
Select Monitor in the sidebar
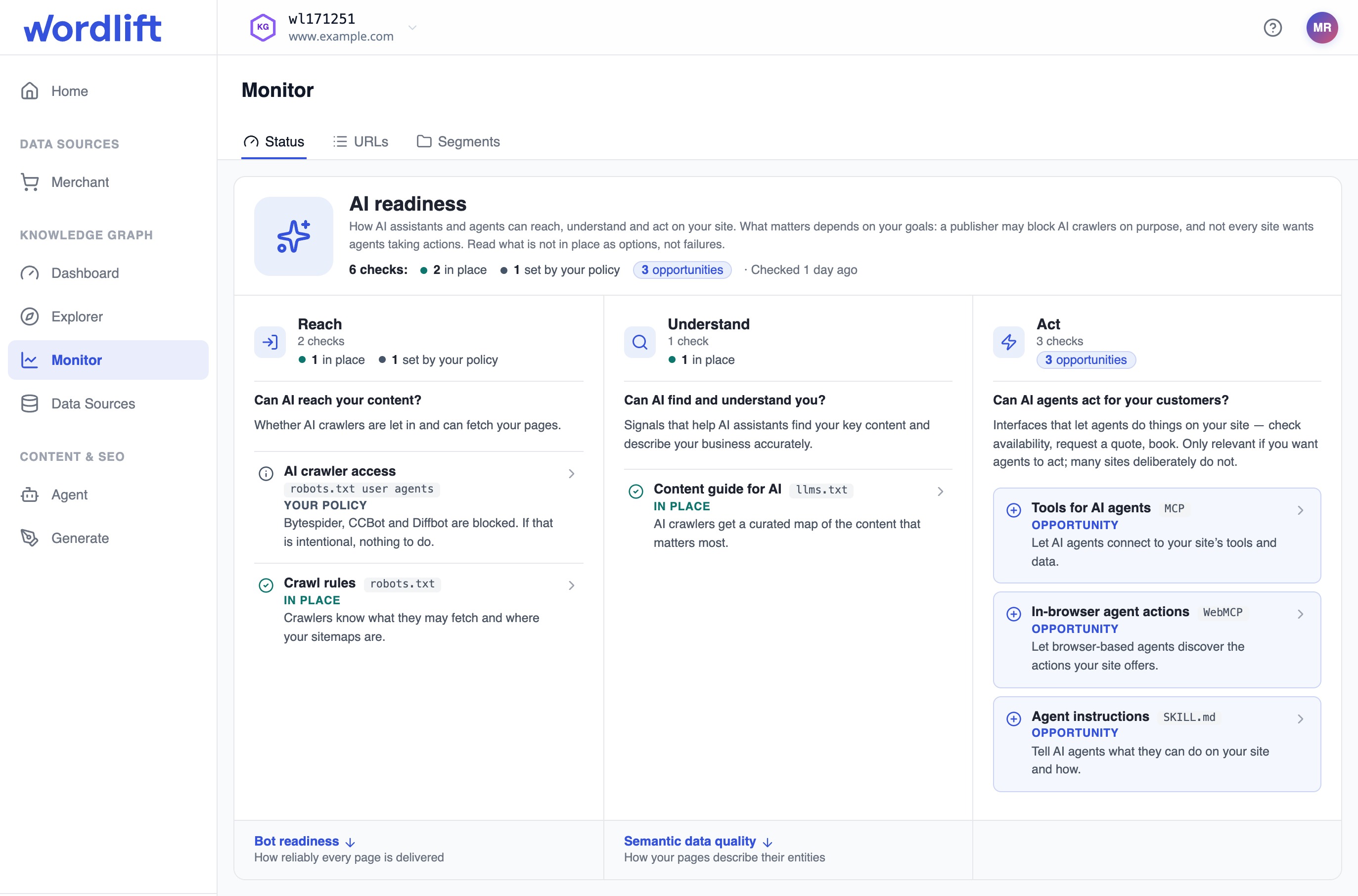pos(108,360)
